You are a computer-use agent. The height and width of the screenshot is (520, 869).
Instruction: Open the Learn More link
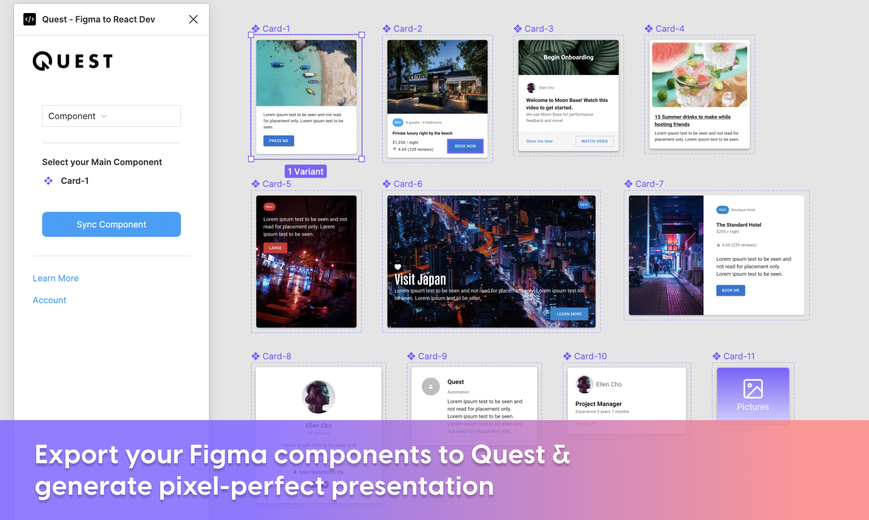point(55,278)
